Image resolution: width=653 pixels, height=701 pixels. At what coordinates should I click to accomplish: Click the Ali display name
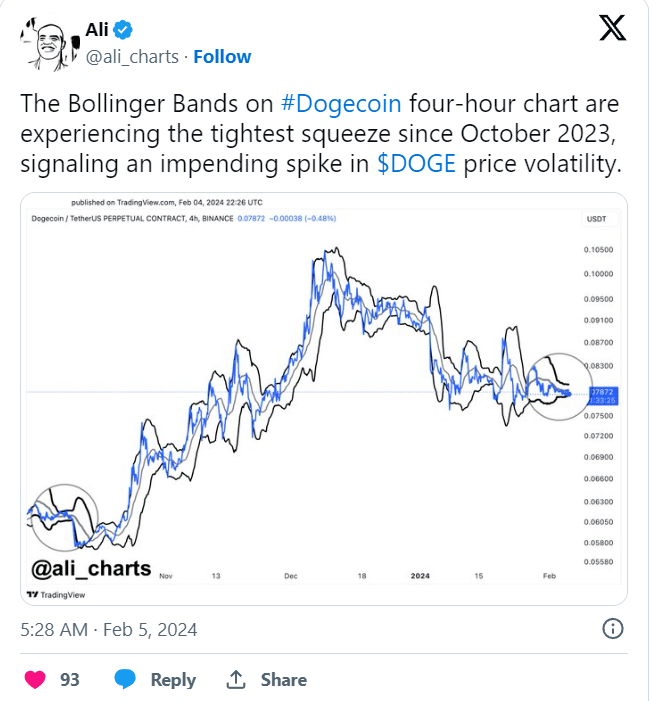click(97, 30)
